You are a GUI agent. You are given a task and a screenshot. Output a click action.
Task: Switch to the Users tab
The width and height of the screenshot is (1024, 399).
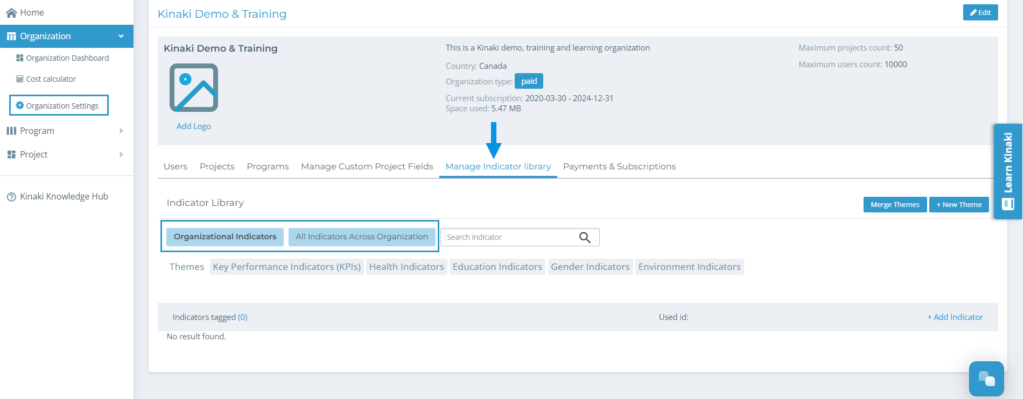(x=176, y=167)
